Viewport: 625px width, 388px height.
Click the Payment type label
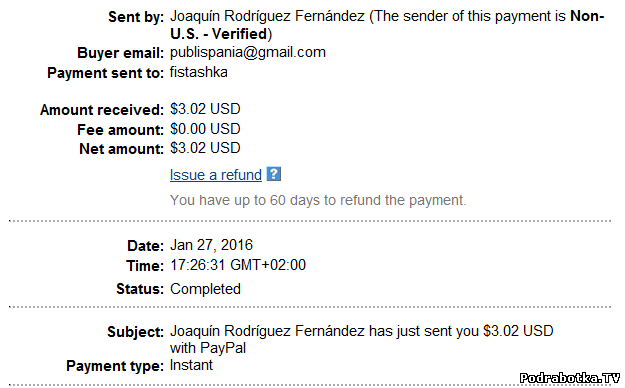pos(115,366)
